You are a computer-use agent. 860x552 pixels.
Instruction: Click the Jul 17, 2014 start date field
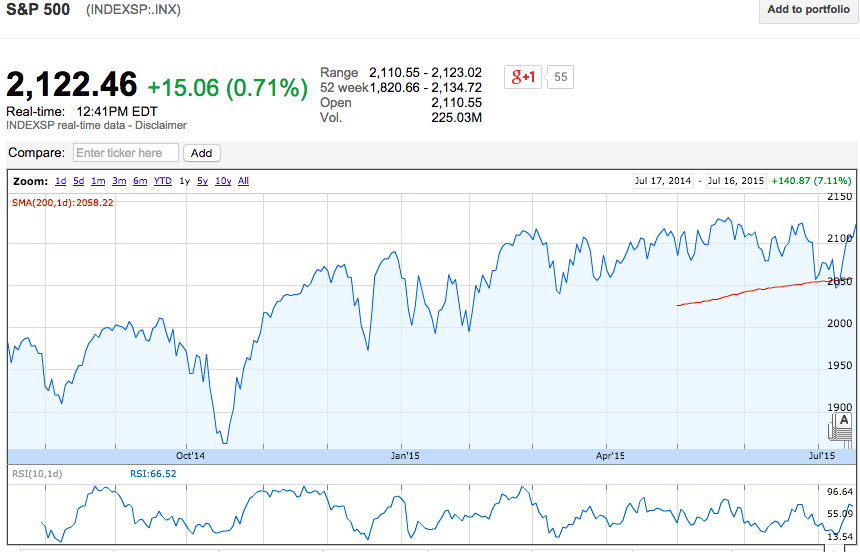pyautogui.click(x=663, y=181)
